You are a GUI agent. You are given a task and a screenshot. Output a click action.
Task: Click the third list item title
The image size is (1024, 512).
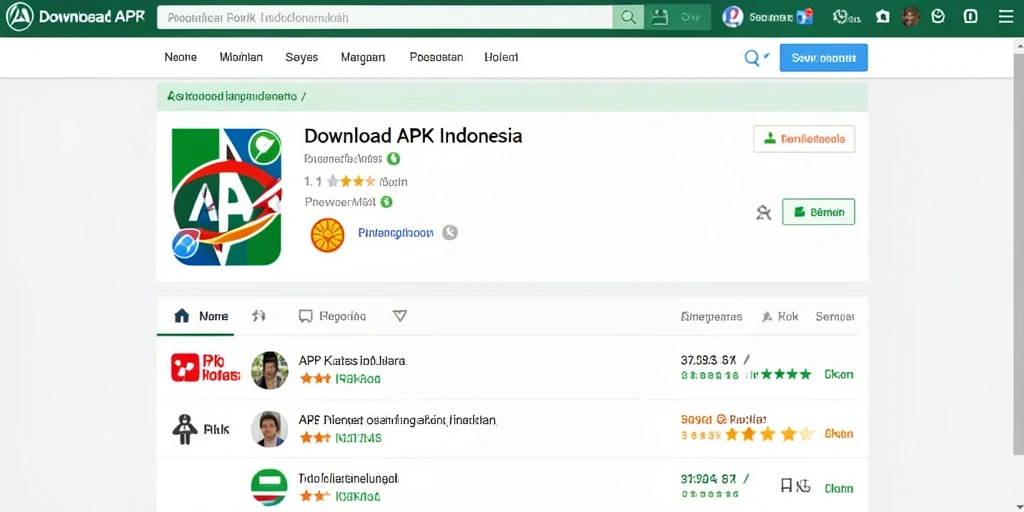point(349,479)
